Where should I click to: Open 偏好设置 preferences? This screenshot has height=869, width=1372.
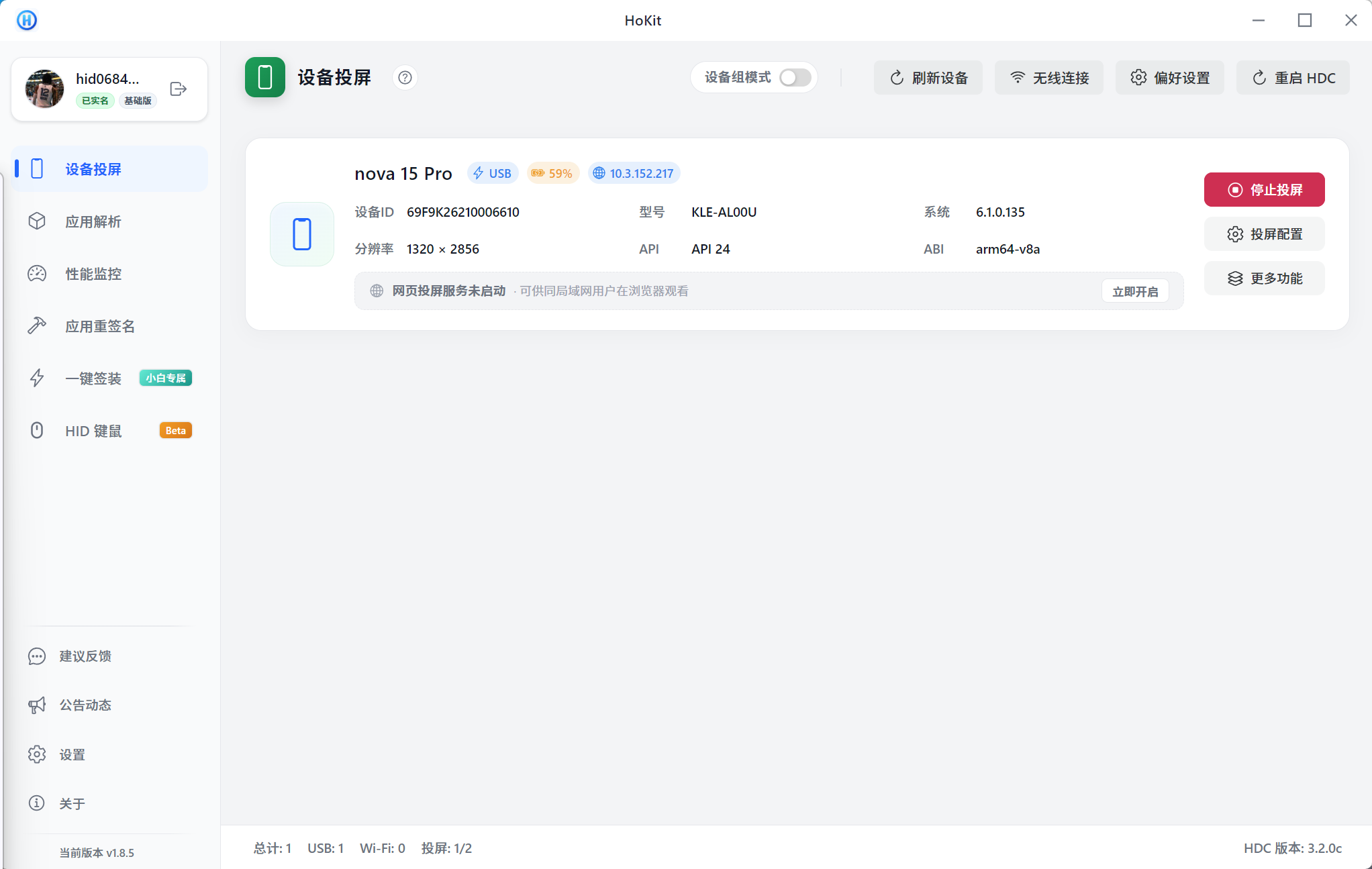tap(1170, 78)
